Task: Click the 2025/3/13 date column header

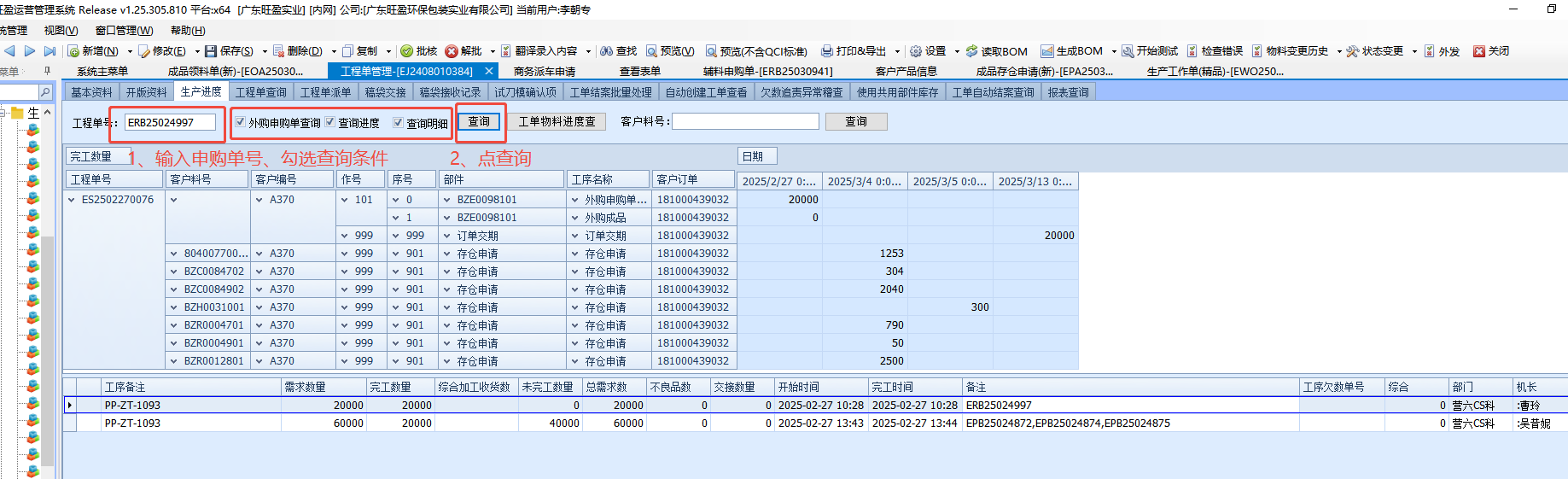Action: tap(1035, 181)
